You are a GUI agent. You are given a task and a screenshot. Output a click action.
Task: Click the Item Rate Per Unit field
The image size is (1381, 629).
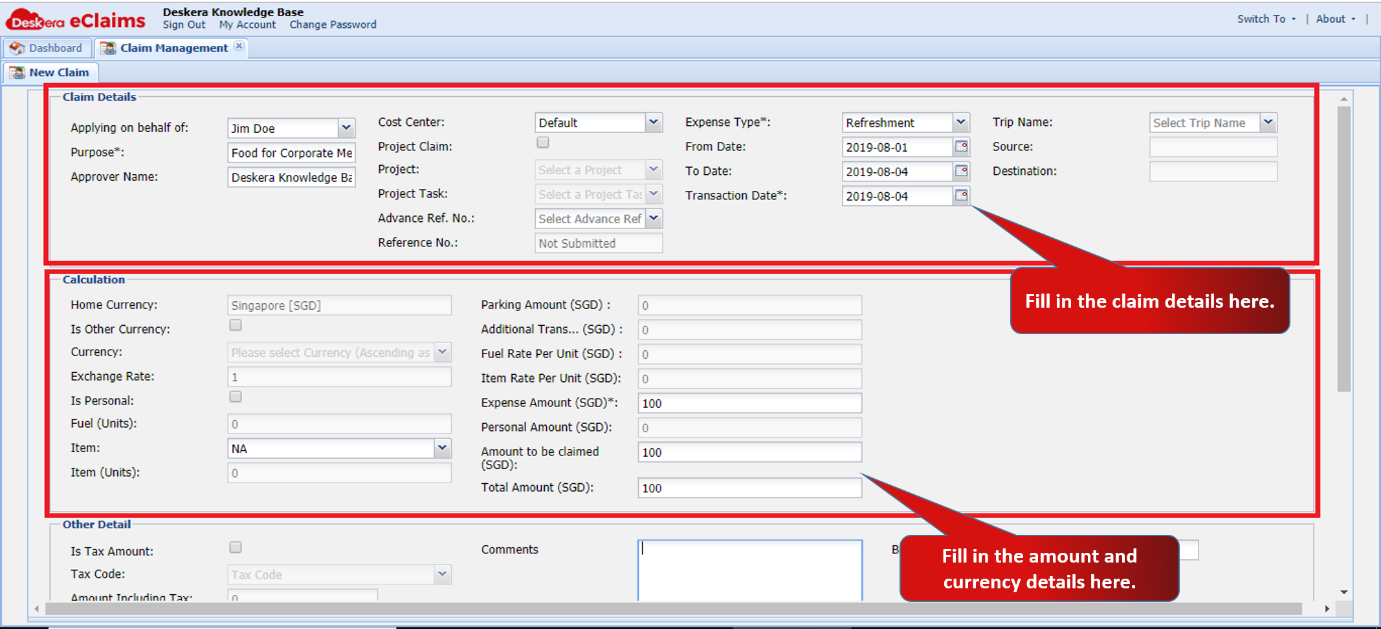[x=749, y=379]
